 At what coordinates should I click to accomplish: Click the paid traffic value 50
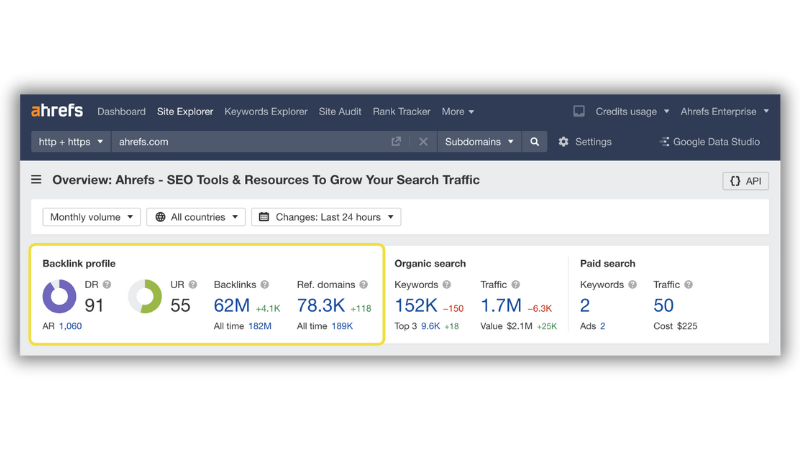tap(663, 305)
